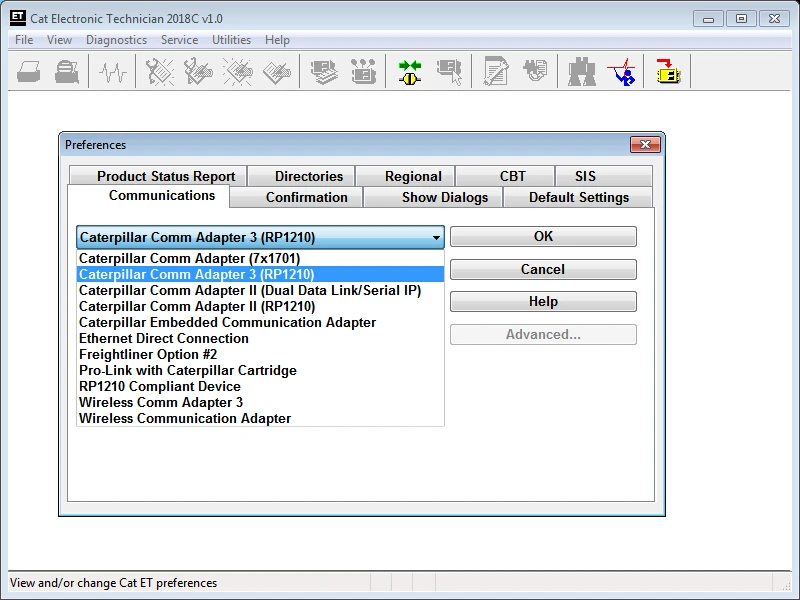Image resolution: width=800 pixels, height=600 pixels.
Task: Switch to the SIS tab
Action: pyautogui.click(x=604, y=176)
